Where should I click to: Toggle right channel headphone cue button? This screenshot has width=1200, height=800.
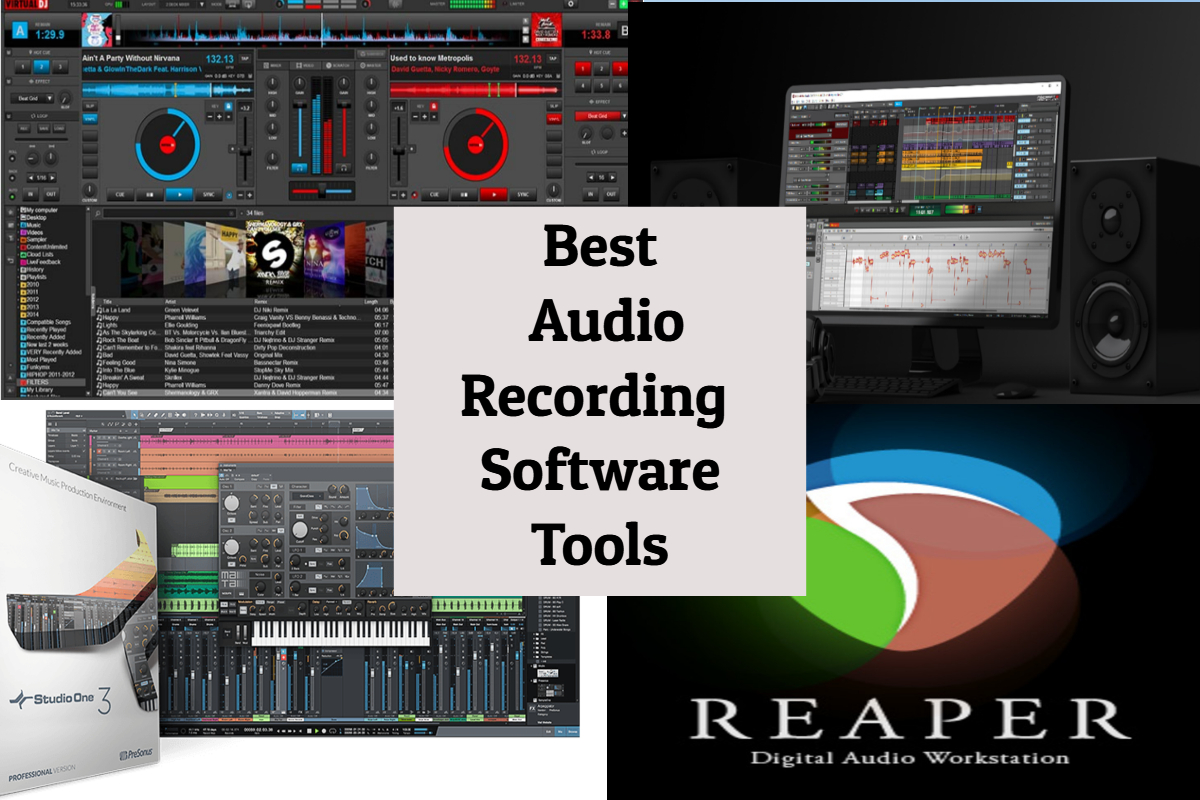click(x=343, y=168)
